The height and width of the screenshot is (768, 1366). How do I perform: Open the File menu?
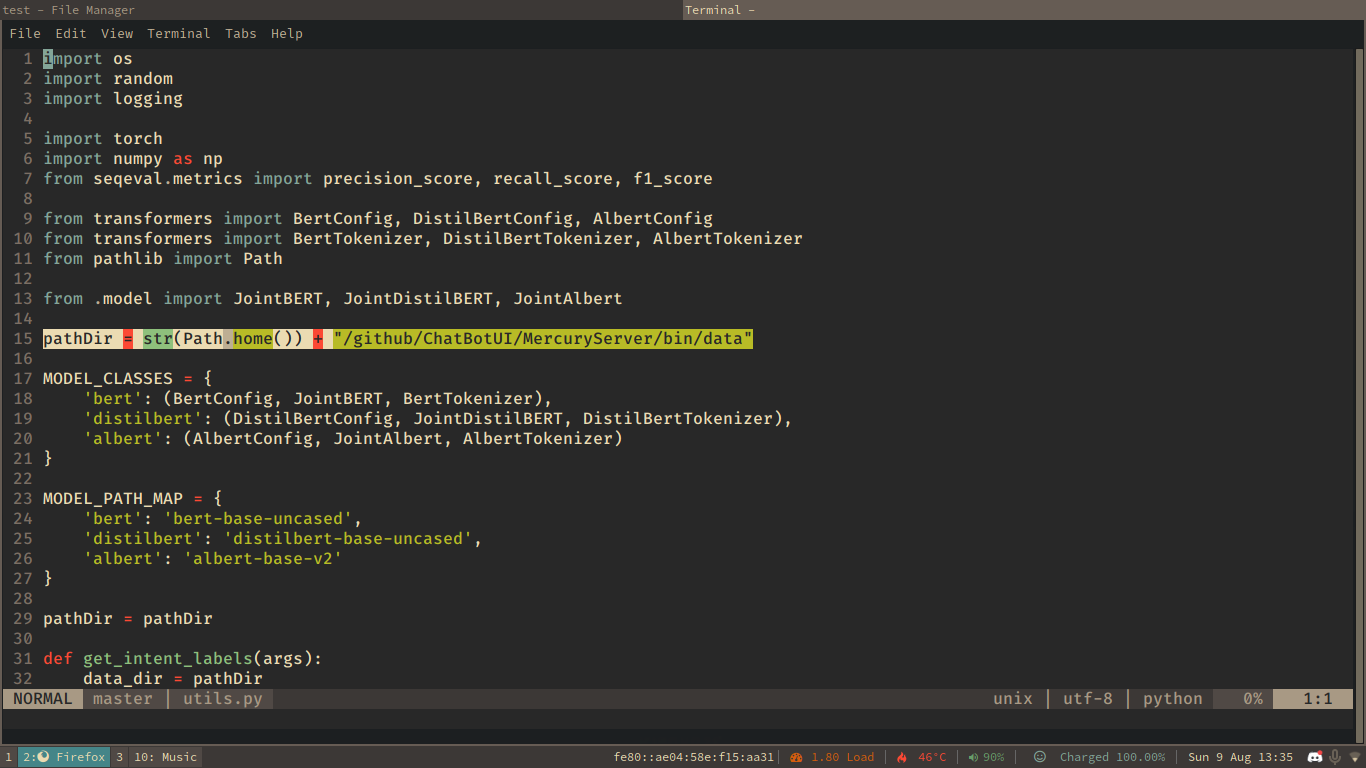25,34
